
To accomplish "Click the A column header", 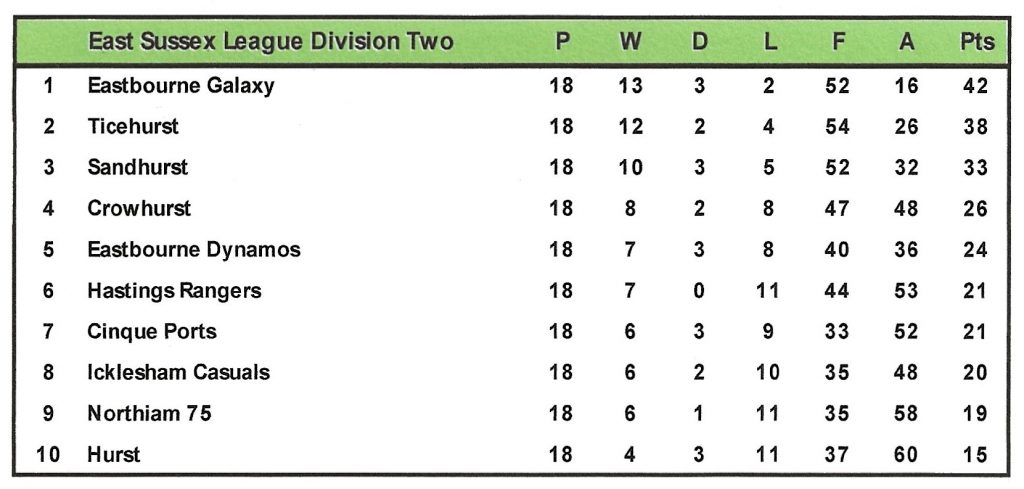I will (906, 41).
